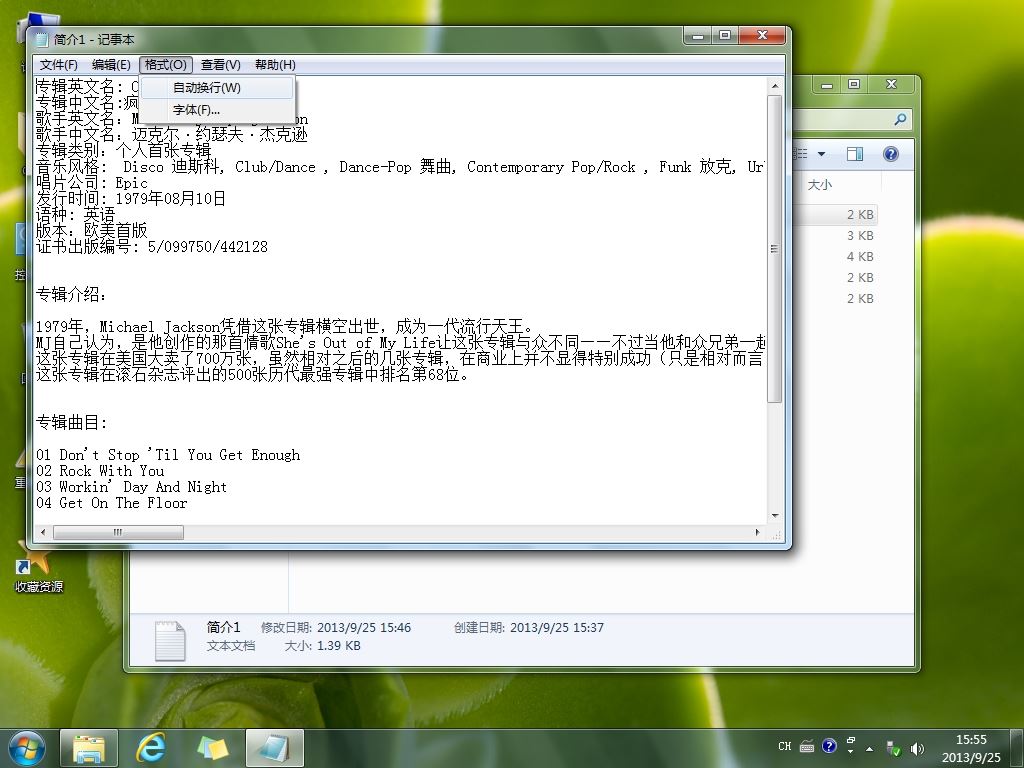Screen dimensions: 1024x768
Task: Minimize the Notepad window
Action: pos(697,36)
